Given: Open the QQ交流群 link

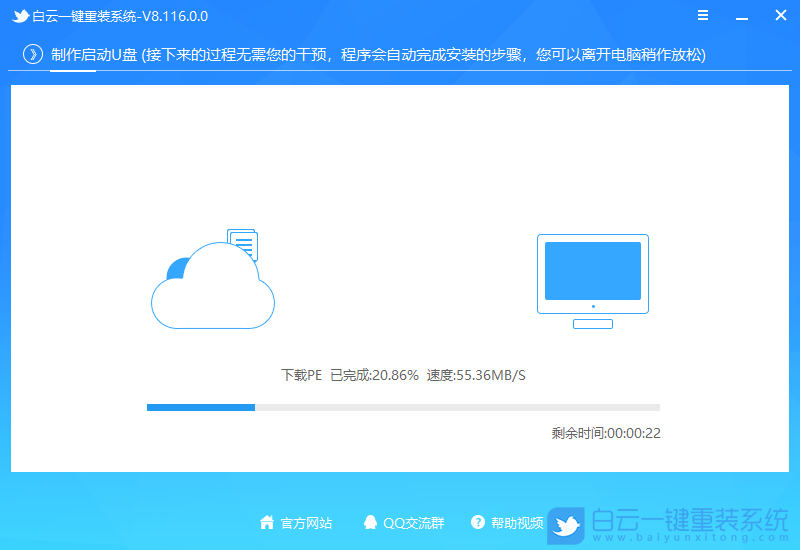Looking at the screenshot, I should (x=414, y=523).
